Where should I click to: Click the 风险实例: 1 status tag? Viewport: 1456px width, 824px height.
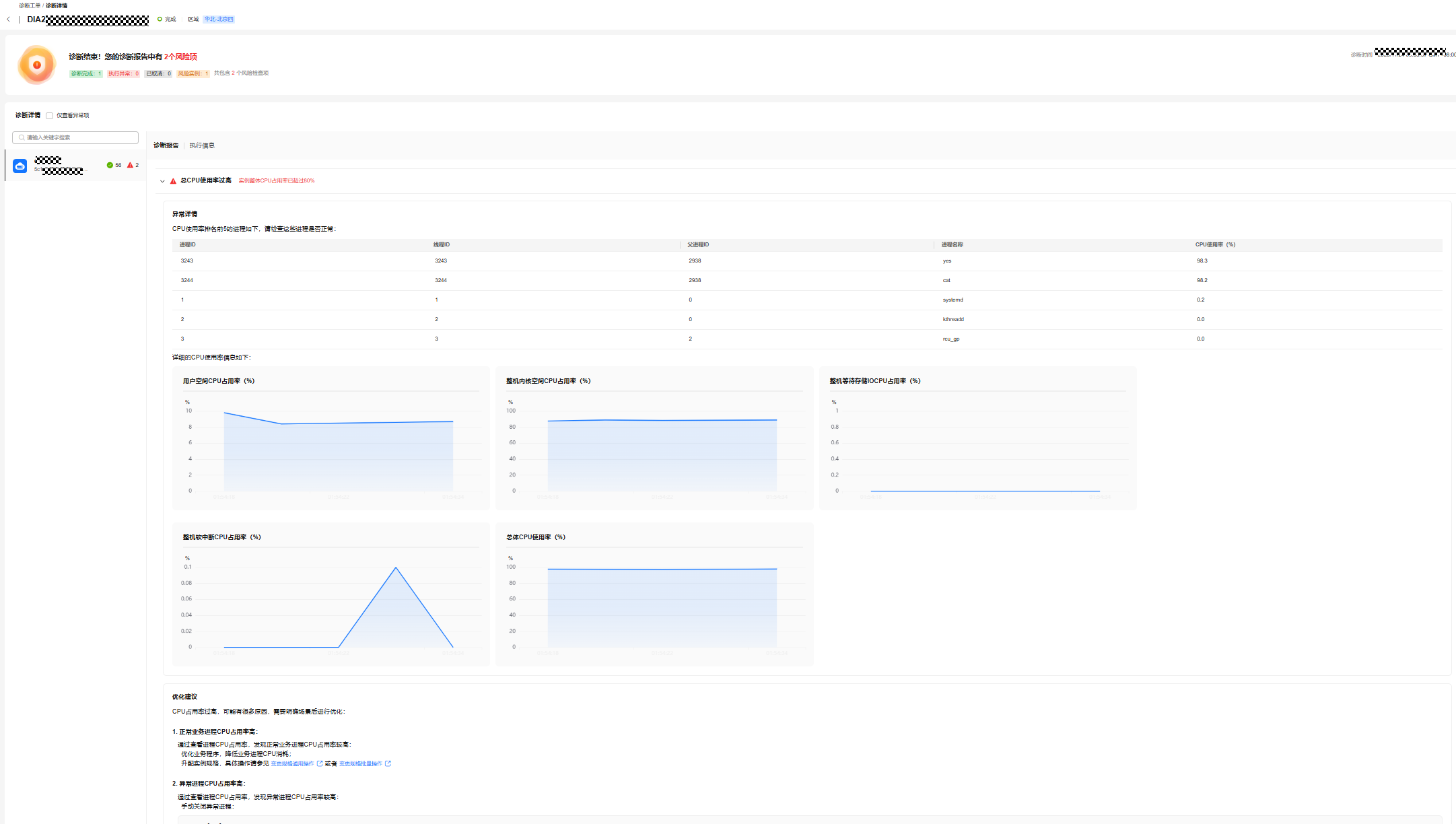pos(193,73)
